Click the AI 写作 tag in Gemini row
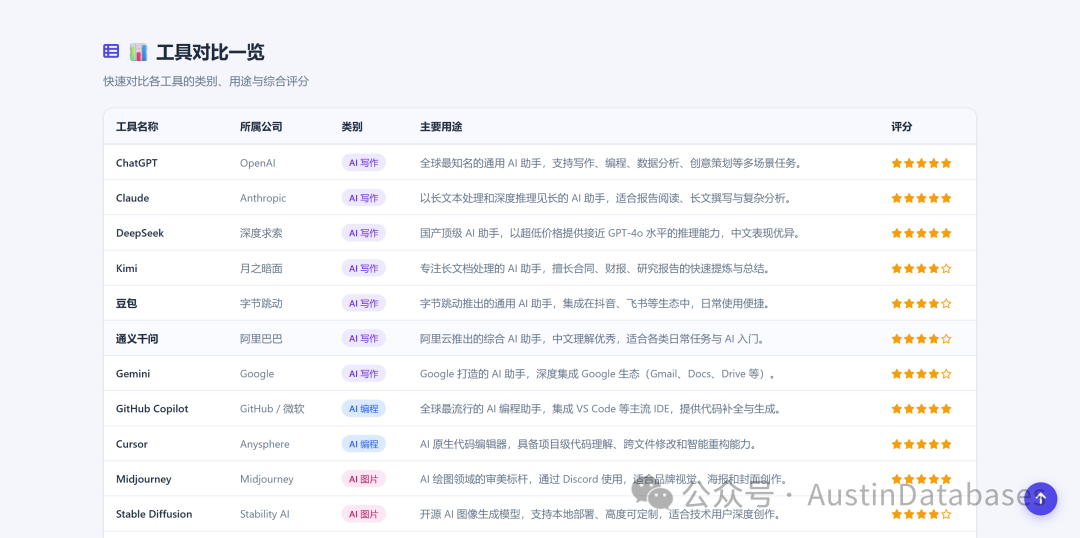 pos(364,373)
